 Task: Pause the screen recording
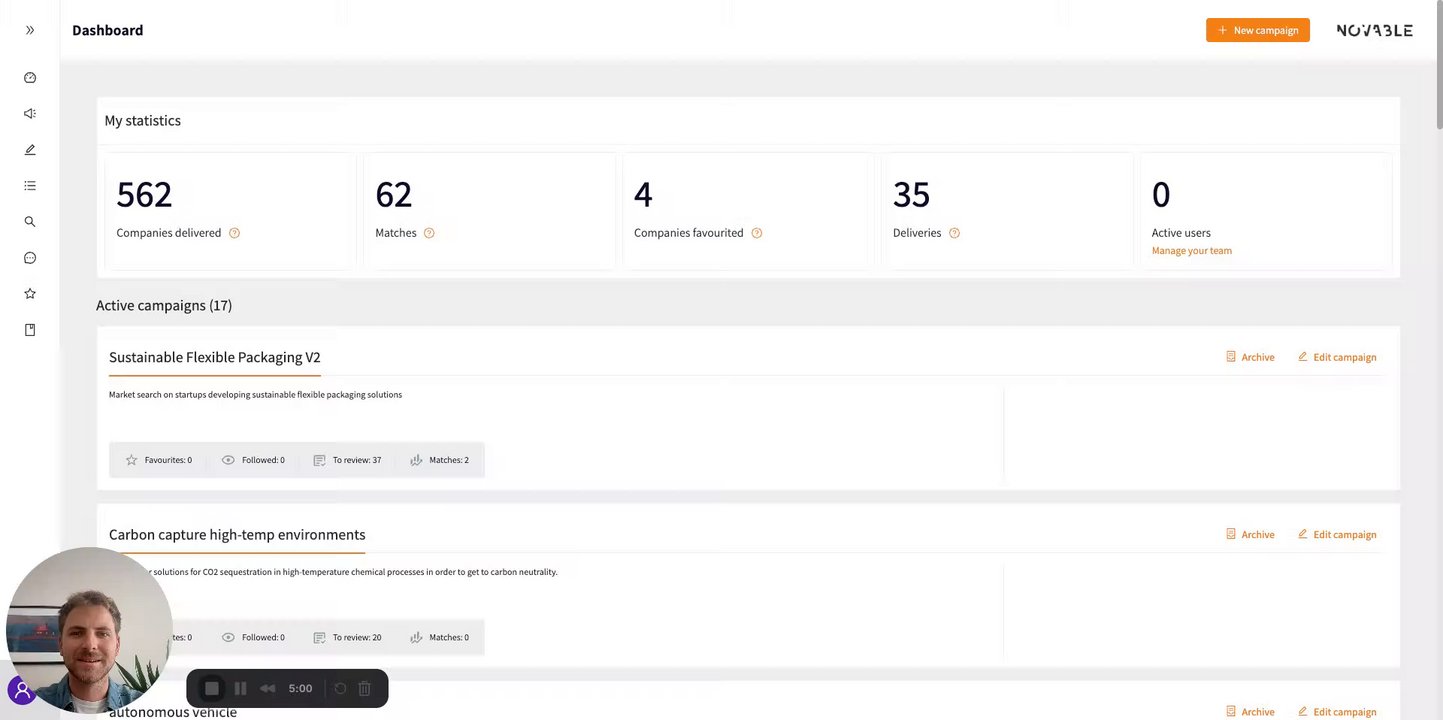tap(240, 688)
